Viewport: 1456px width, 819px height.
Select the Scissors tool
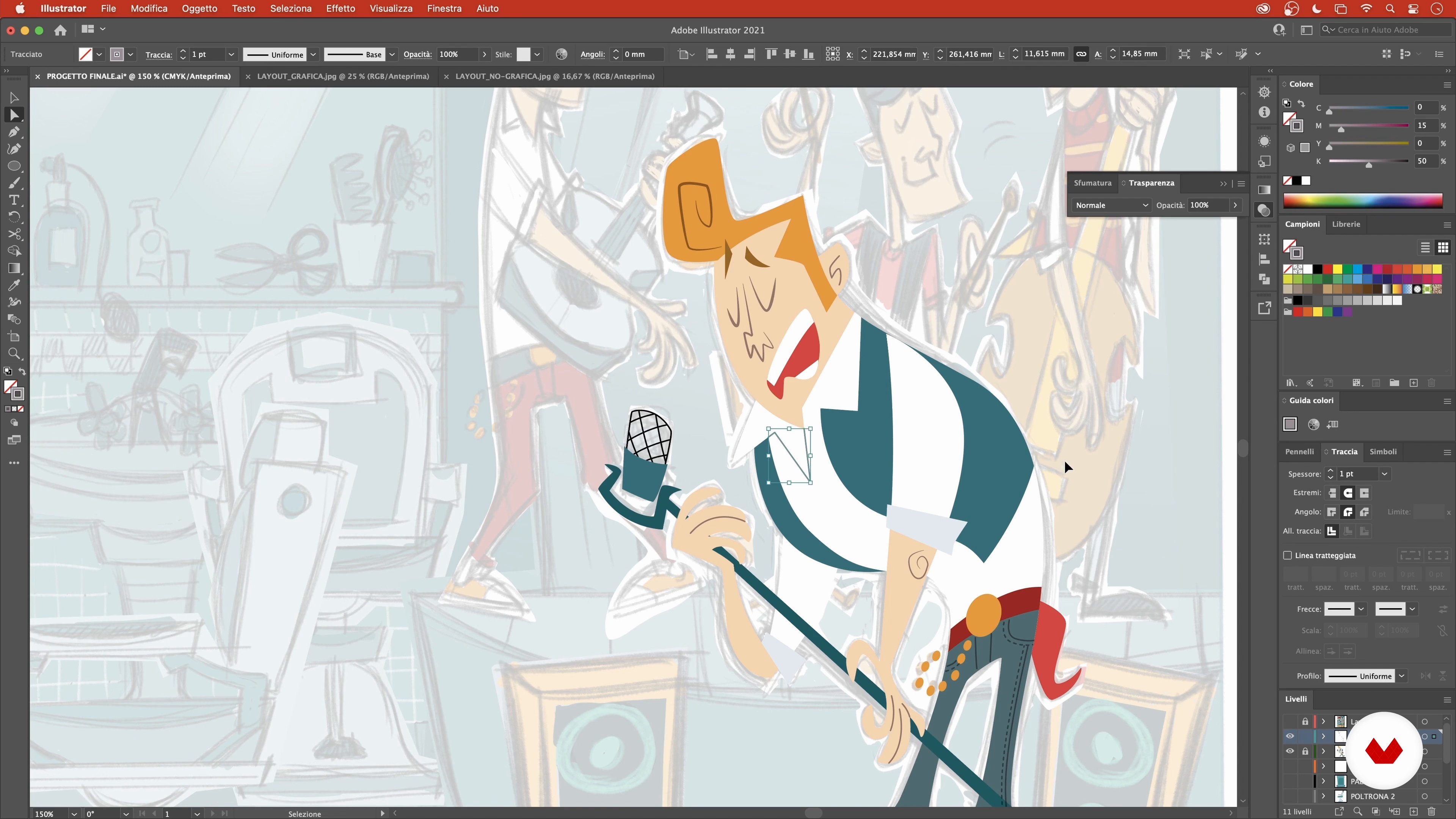tap(14, 234)
